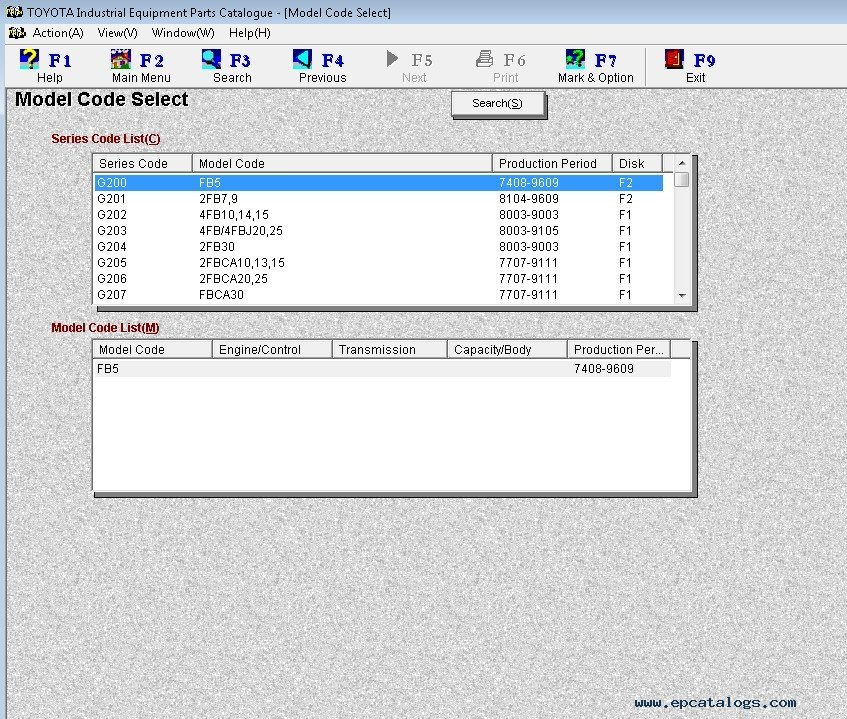
Task: Click Production Period column header
Action: click(x=552, y=163)
